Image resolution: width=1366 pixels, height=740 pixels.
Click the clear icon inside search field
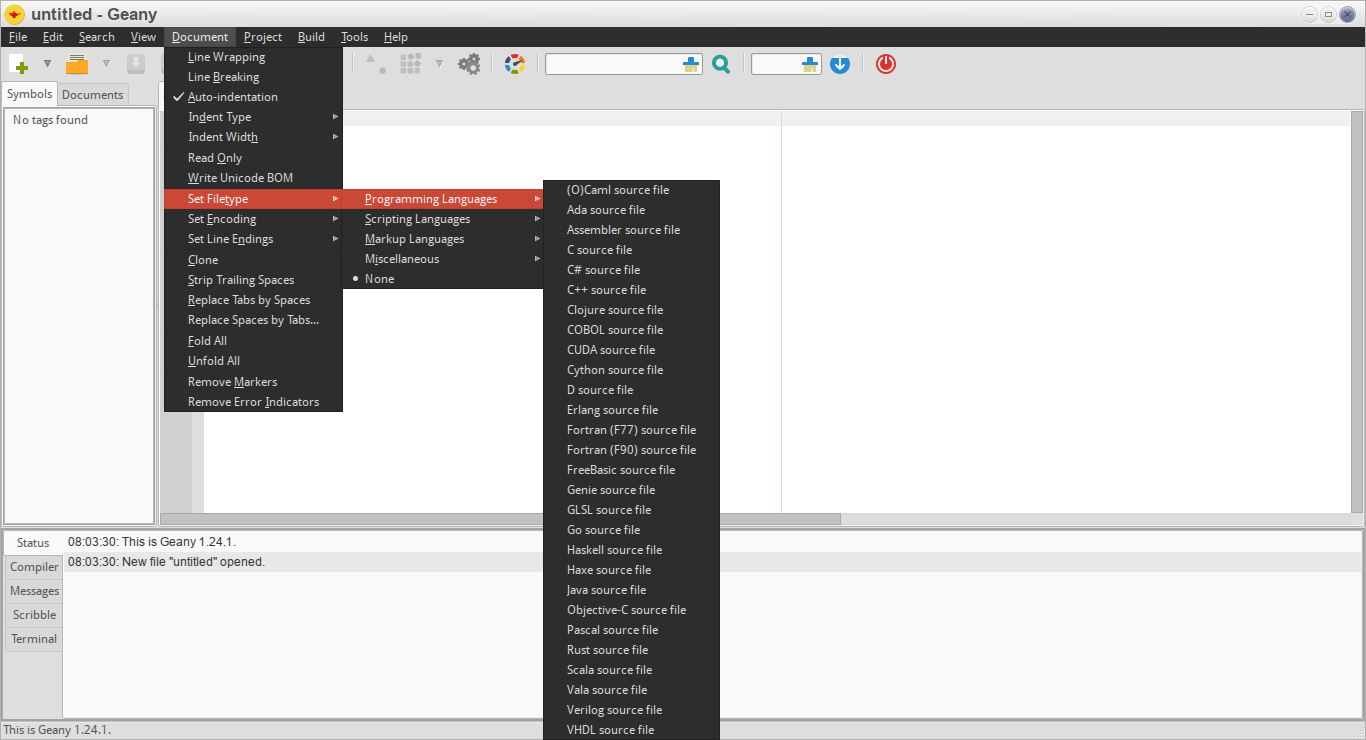point(691,64)
